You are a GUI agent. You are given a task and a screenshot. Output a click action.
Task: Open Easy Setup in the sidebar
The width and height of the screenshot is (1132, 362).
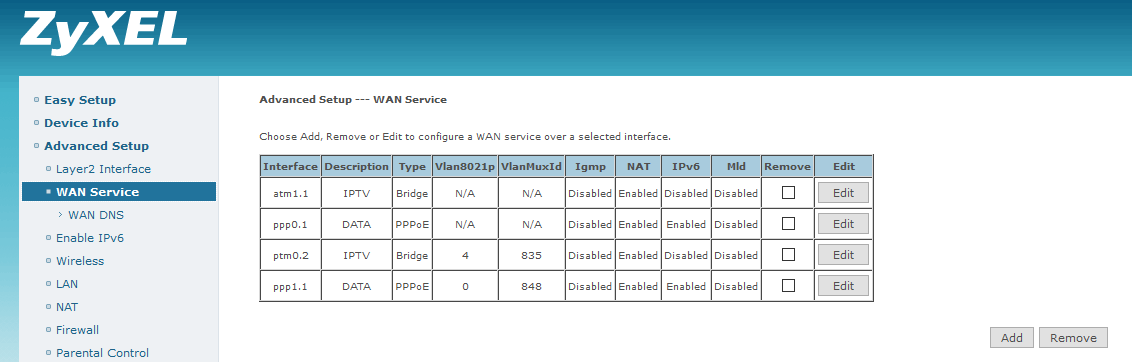coord(80,100)
